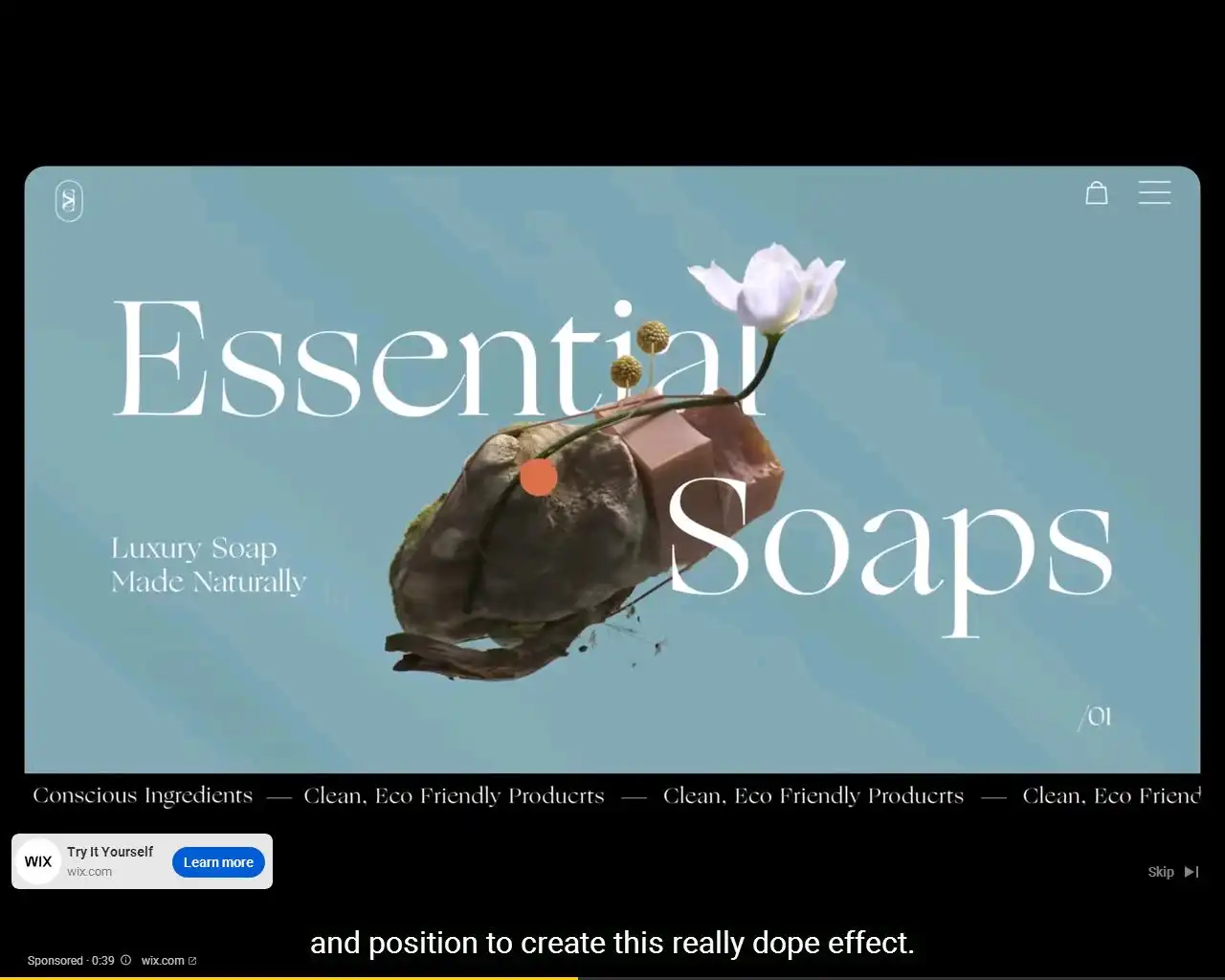Click the Essential headline text
The image size is (1225, 980).
tap(440, 359)
